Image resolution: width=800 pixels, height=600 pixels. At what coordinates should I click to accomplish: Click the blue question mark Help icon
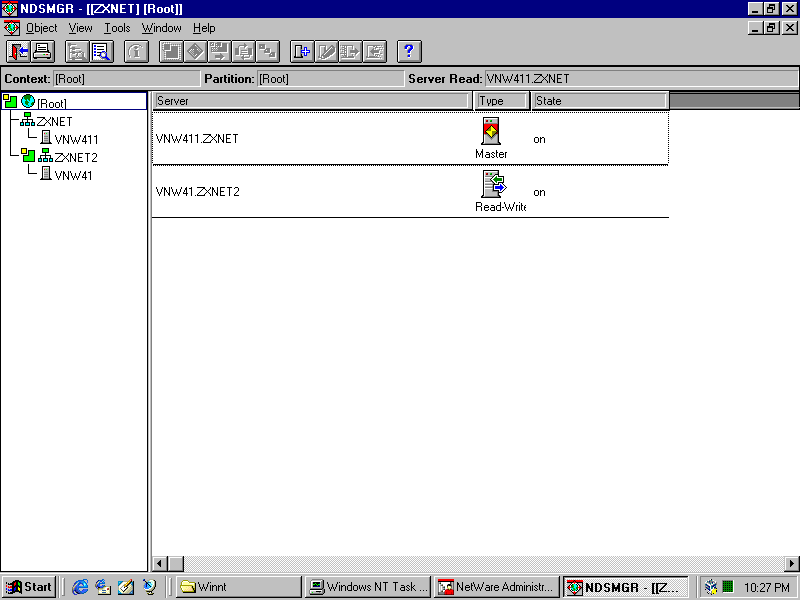(409, 52)
